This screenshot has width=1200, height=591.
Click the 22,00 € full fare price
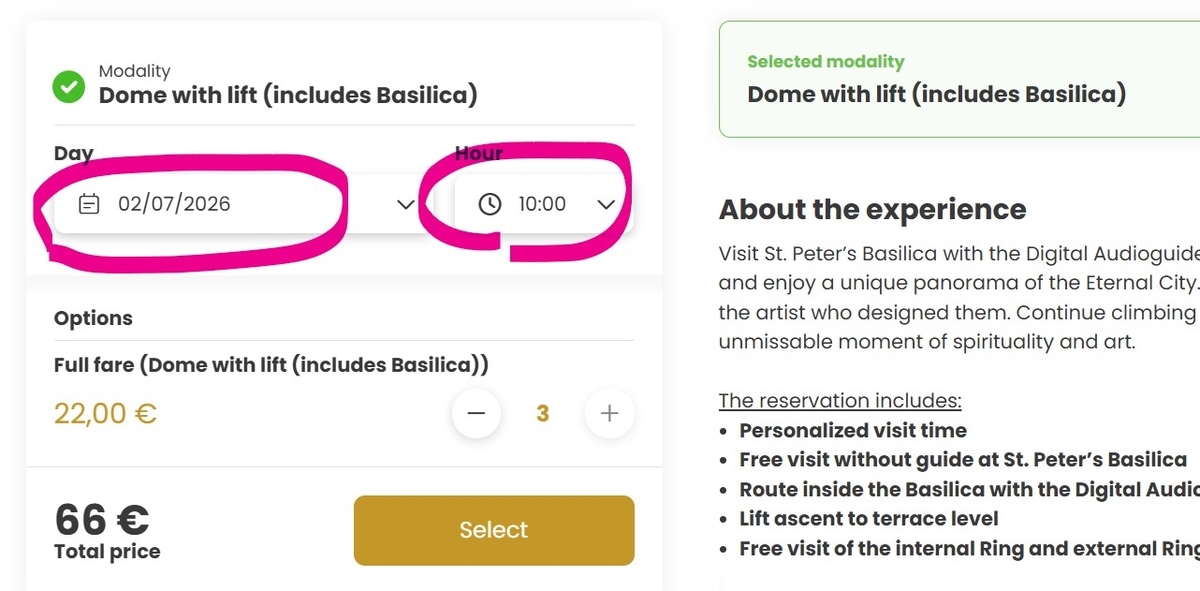[105, 413]
